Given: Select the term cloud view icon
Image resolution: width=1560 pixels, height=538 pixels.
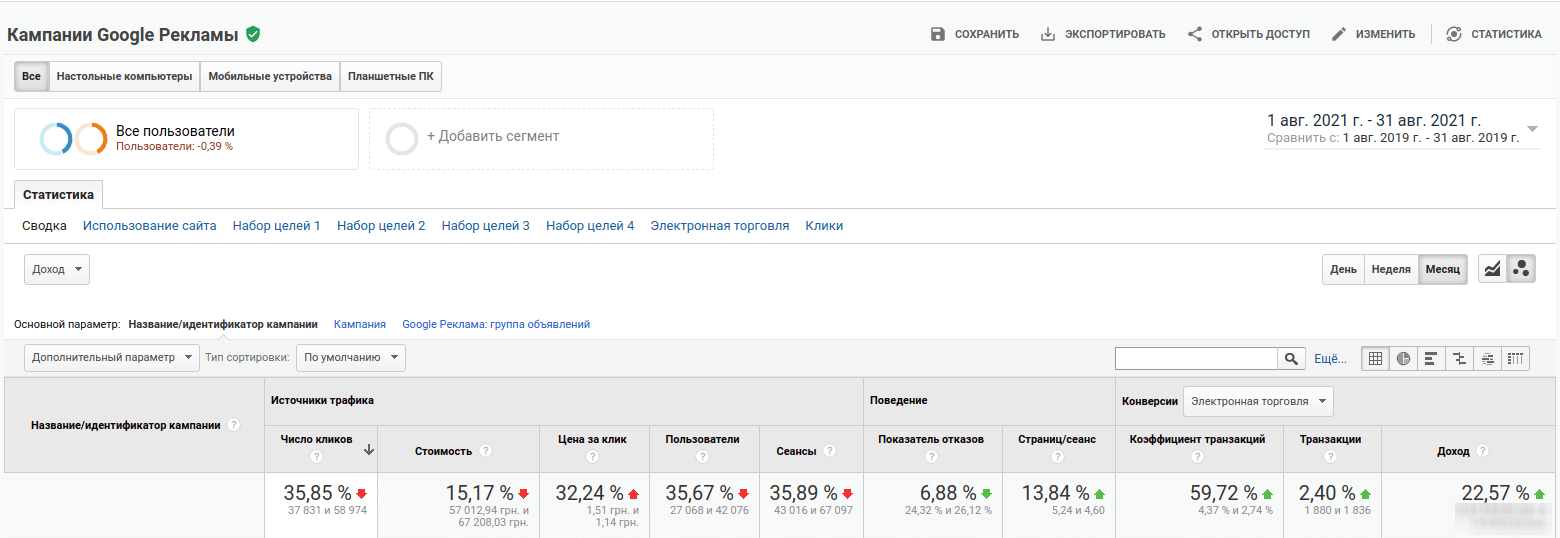Looking at the screenshot, I should (x=1487, y=359).
